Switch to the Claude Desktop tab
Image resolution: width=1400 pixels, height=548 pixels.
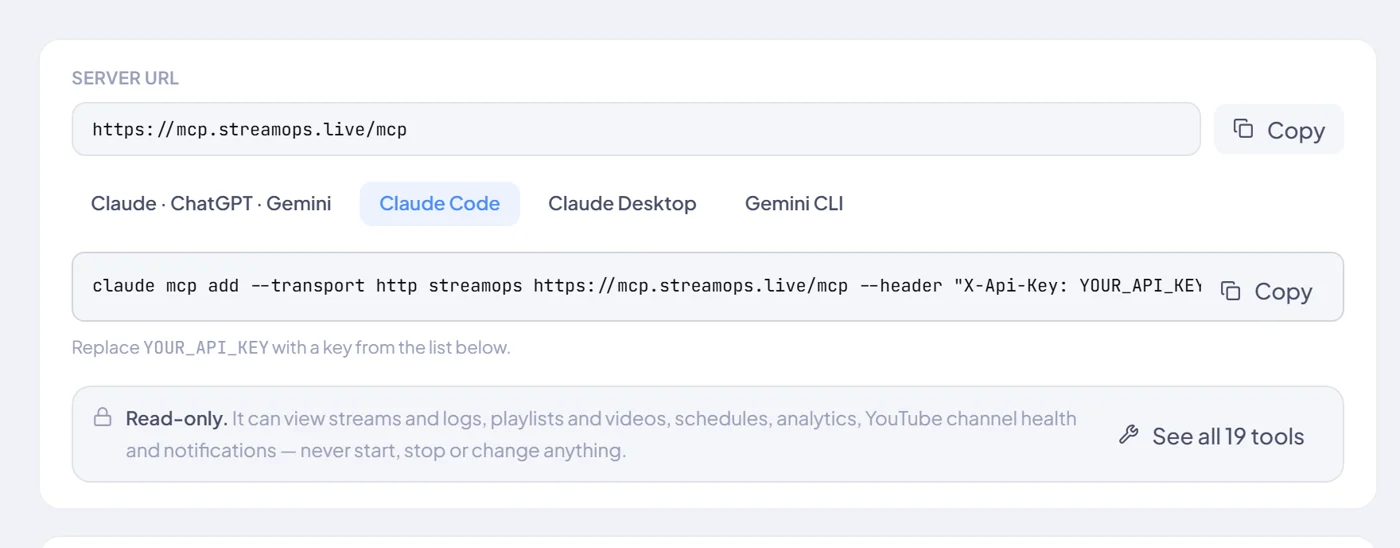point(622,204)
